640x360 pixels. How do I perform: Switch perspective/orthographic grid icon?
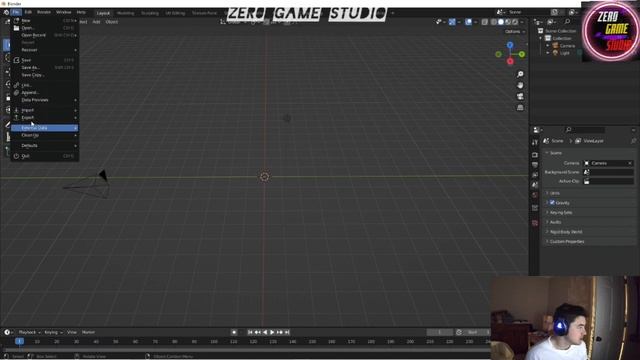coord(520,107)
